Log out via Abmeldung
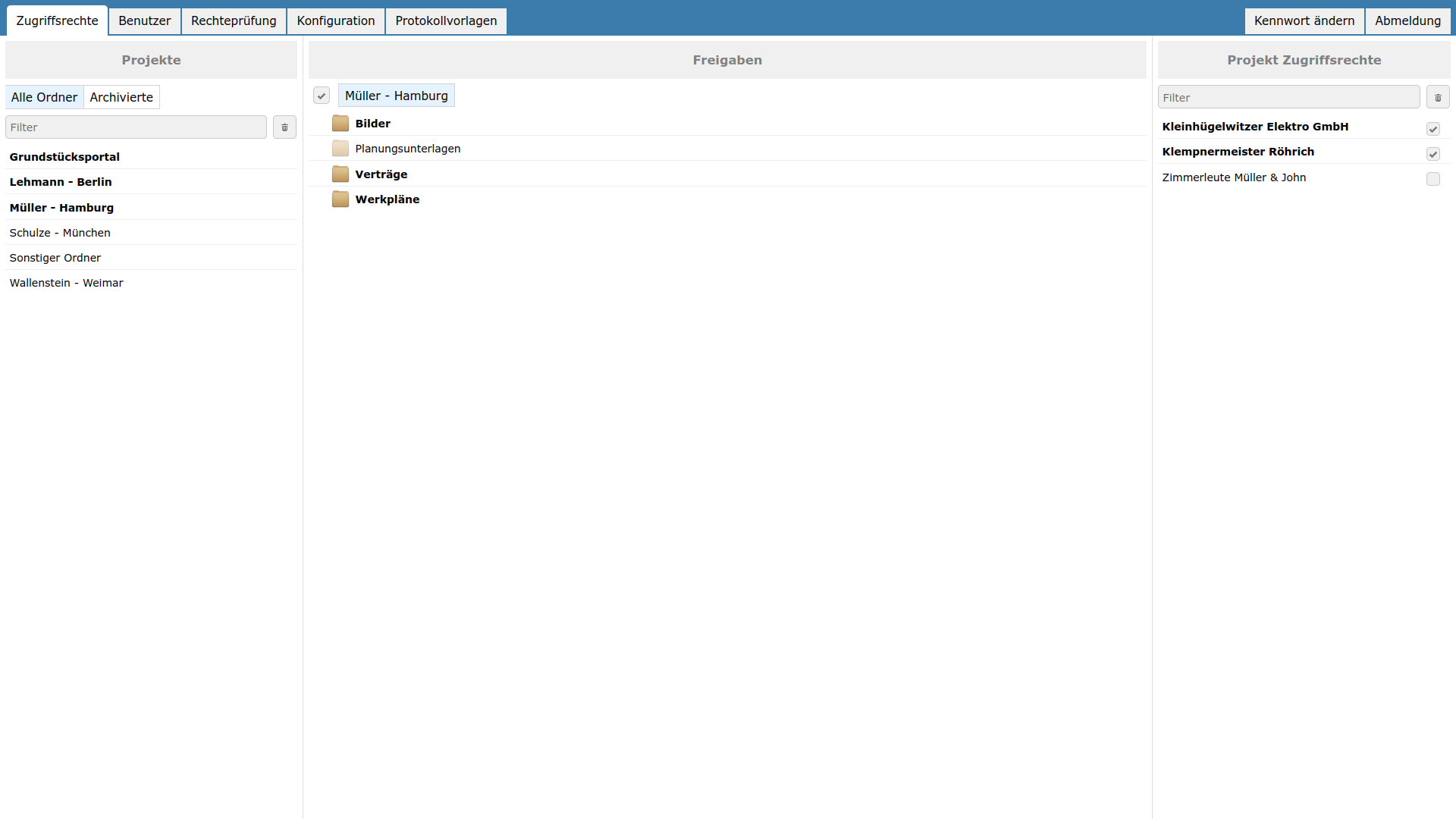The width and height of the screenshot is (1456, 819). (x=1407, y=20)
